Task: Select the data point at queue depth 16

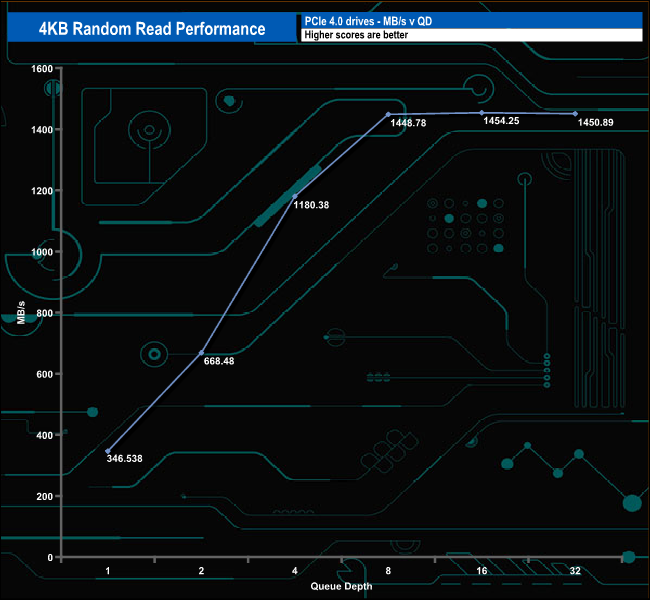Action: [x=482, y=113]
